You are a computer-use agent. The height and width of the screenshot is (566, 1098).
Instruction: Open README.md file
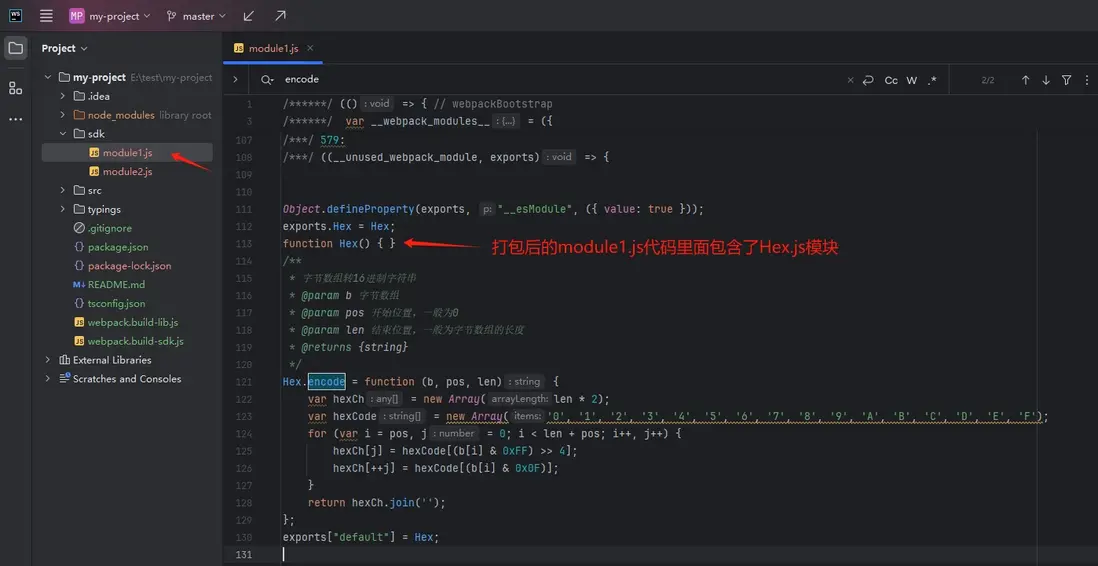[109, 284]
